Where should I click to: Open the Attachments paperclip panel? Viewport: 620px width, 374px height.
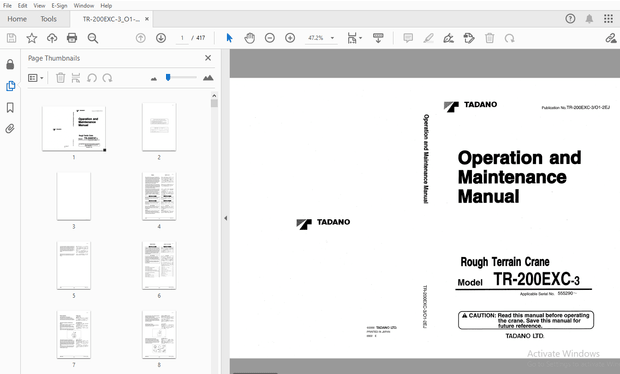pyautogui.click(x=10, y=128)
